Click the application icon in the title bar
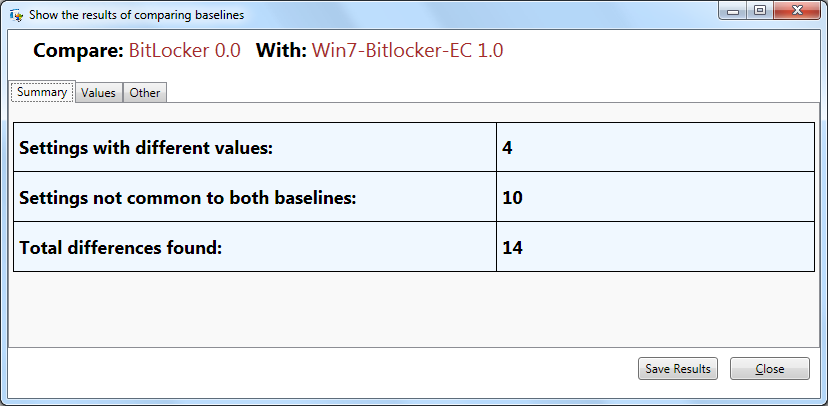This screenshot has height=406, width=828. click(x=16, y=15)
